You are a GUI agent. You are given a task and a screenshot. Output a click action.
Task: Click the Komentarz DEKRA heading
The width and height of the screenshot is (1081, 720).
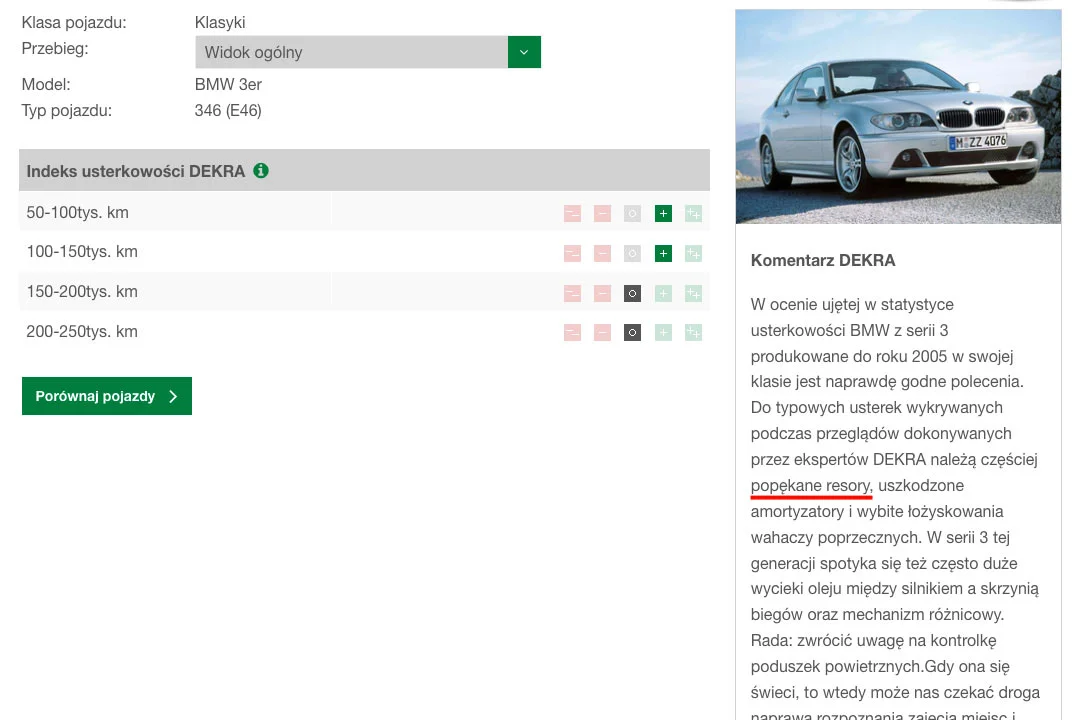tap(823, 261)
